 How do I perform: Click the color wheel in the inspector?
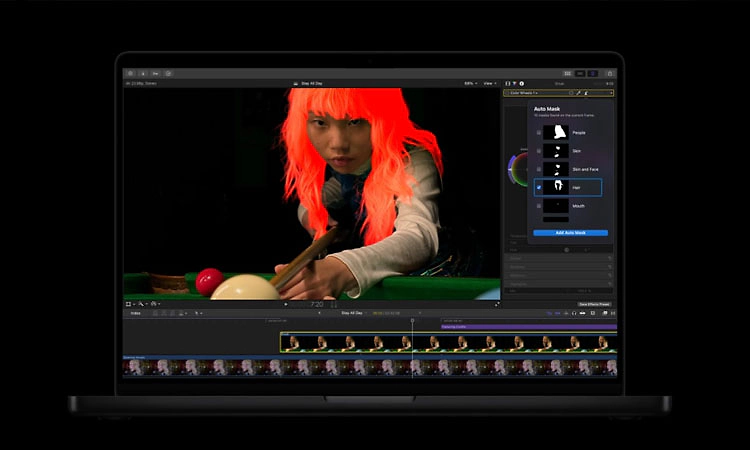pos(518,169)
